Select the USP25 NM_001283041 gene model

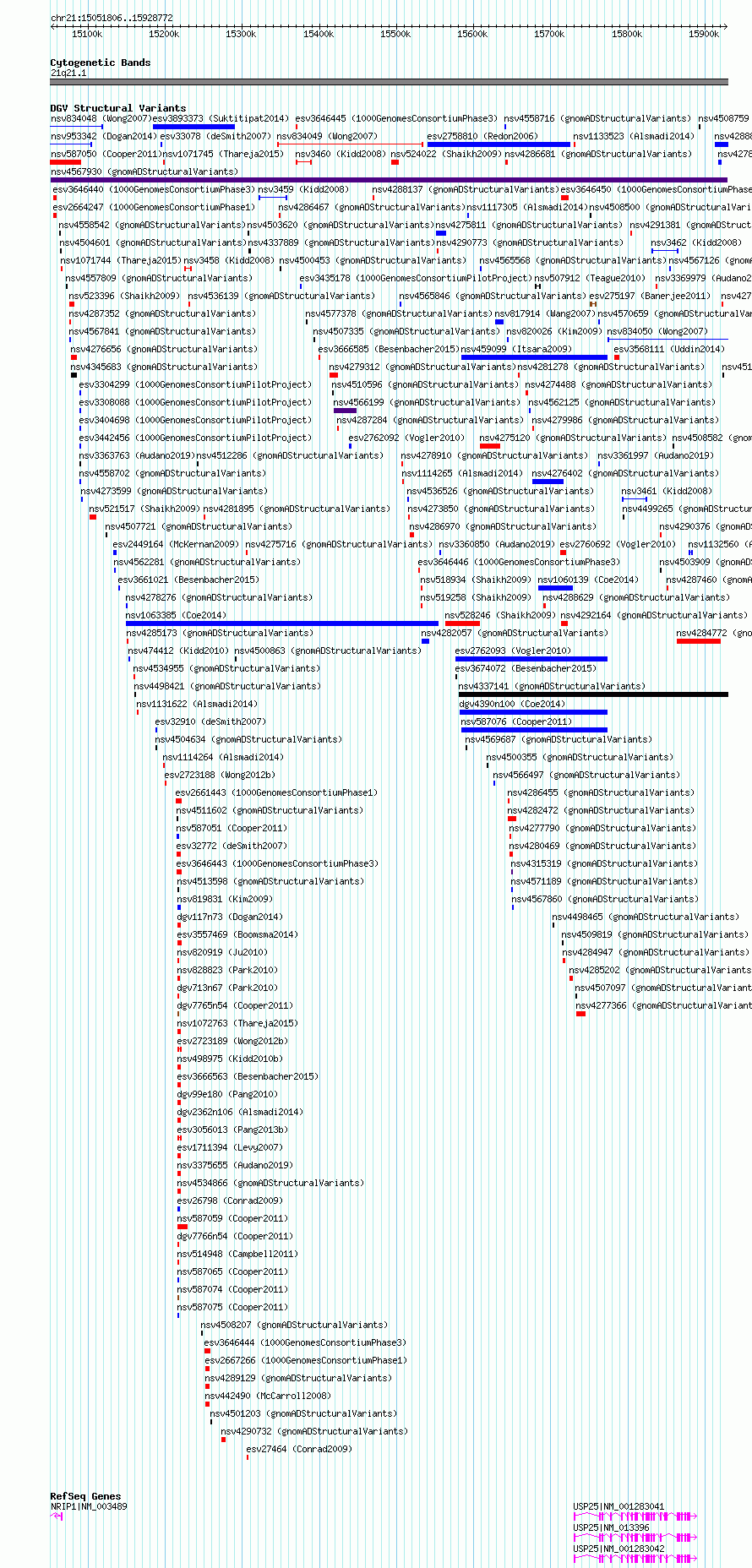[x=635, y=1516]
